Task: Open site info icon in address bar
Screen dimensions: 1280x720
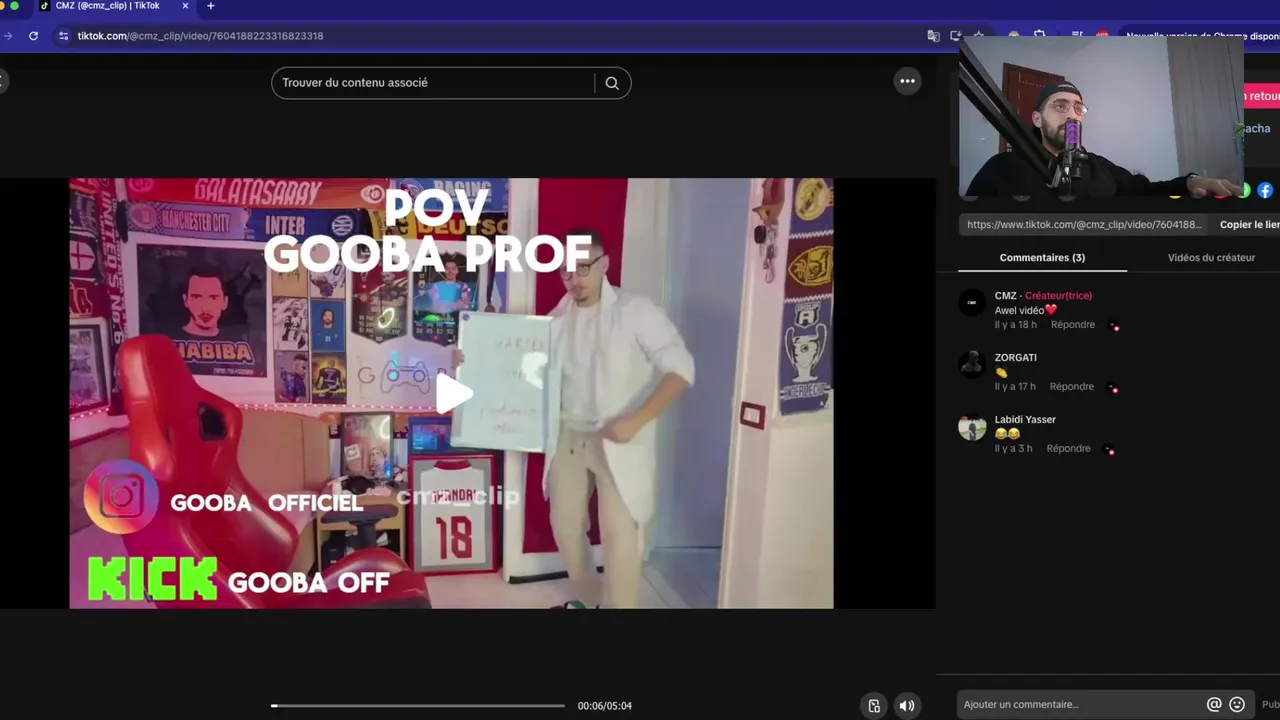Action: [x=63, y=36]
